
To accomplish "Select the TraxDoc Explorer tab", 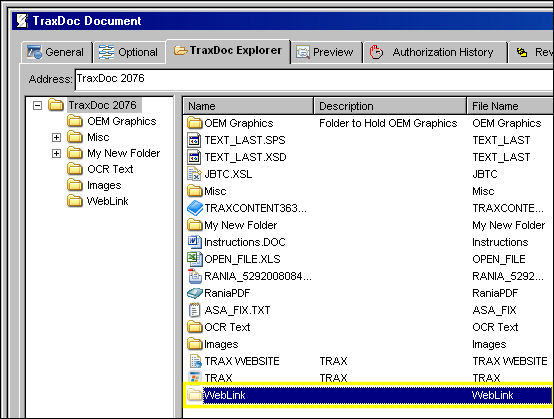I will (x=228, y=51).
